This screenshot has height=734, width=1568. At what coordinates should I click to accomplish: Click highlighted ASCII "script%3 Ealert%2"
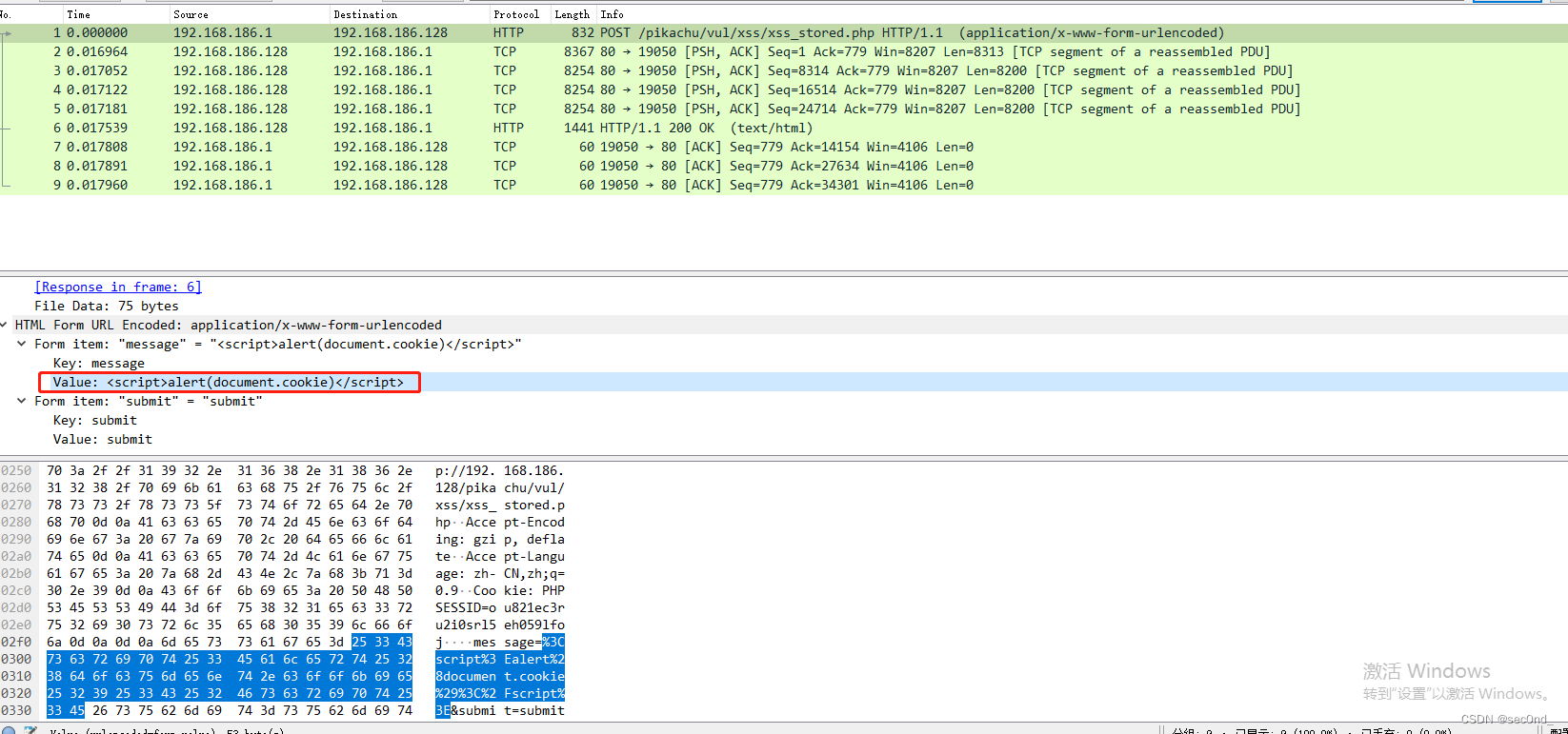pyautogui.click(x=500, y=659)
